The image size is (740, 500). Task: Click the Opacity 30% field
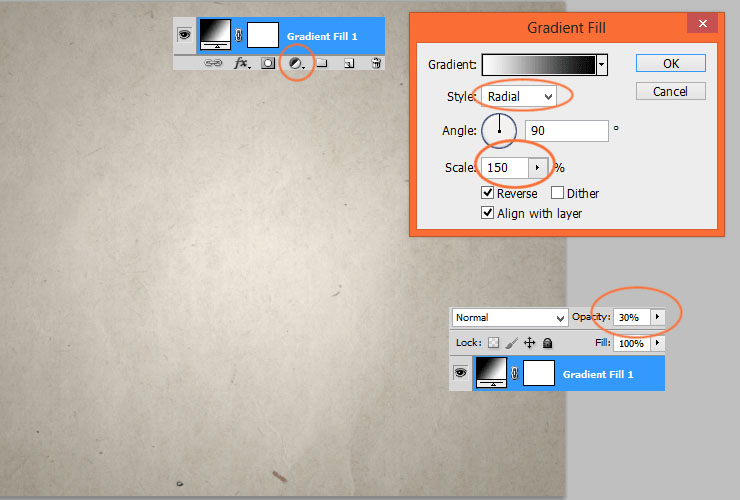(x=632, y=317)
